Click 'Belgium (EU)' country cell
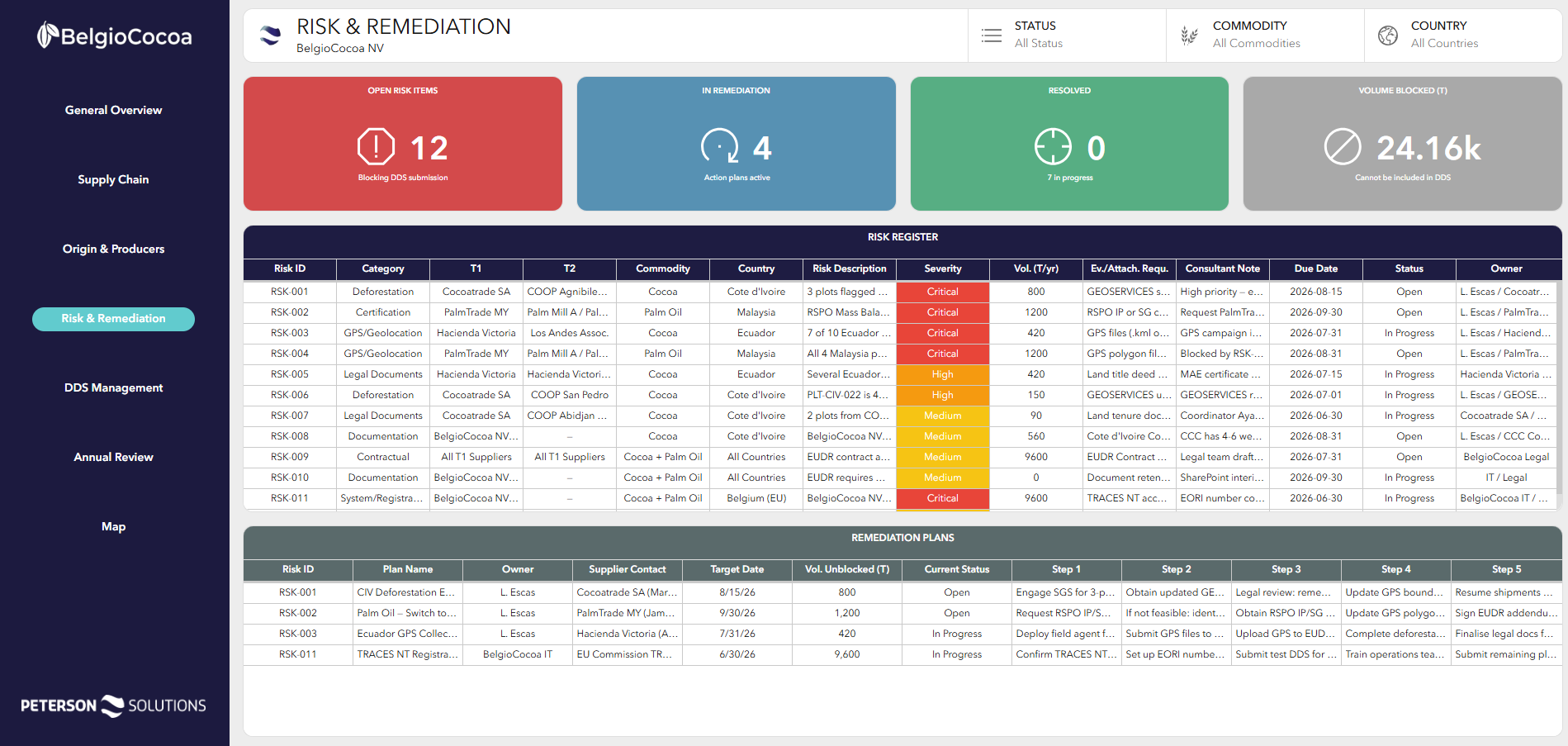Image resolution: width=1568 pixels, height=746 pixels. coord(756,498)
